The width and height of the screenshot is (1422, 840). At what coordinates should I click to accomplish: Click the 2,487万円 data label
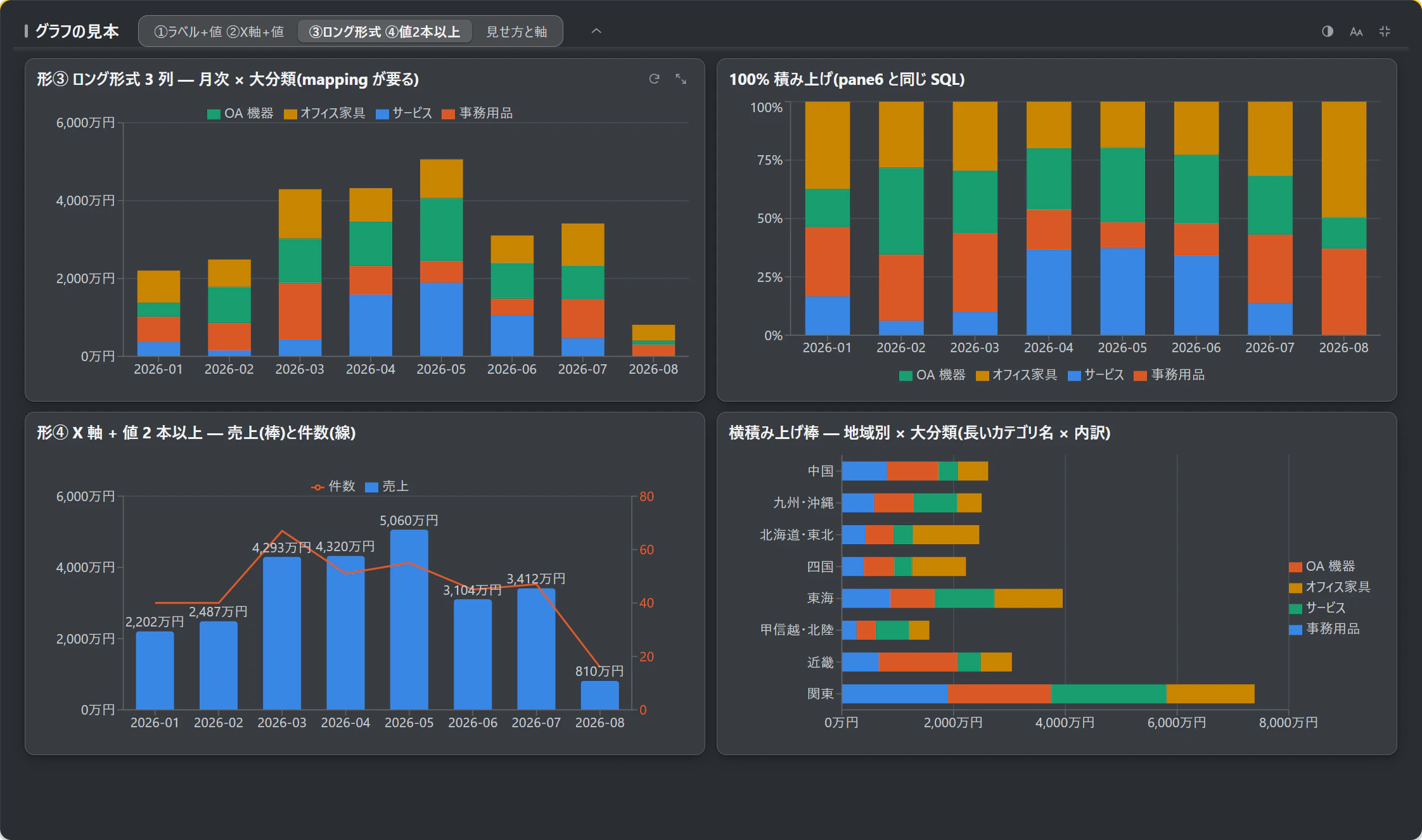[x=218, y=612]
